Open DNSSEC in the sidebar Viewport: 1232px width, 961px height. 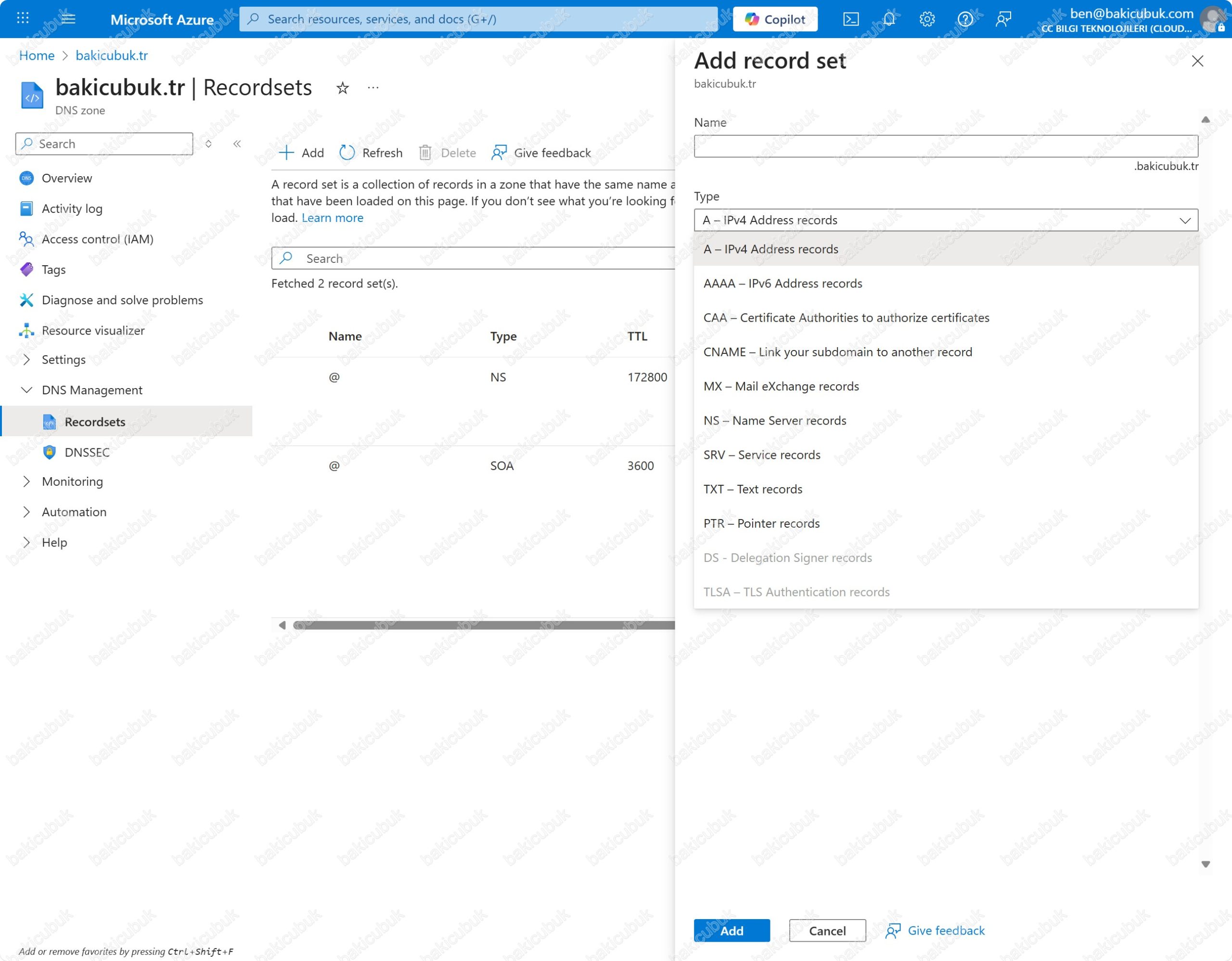(87, 452)
